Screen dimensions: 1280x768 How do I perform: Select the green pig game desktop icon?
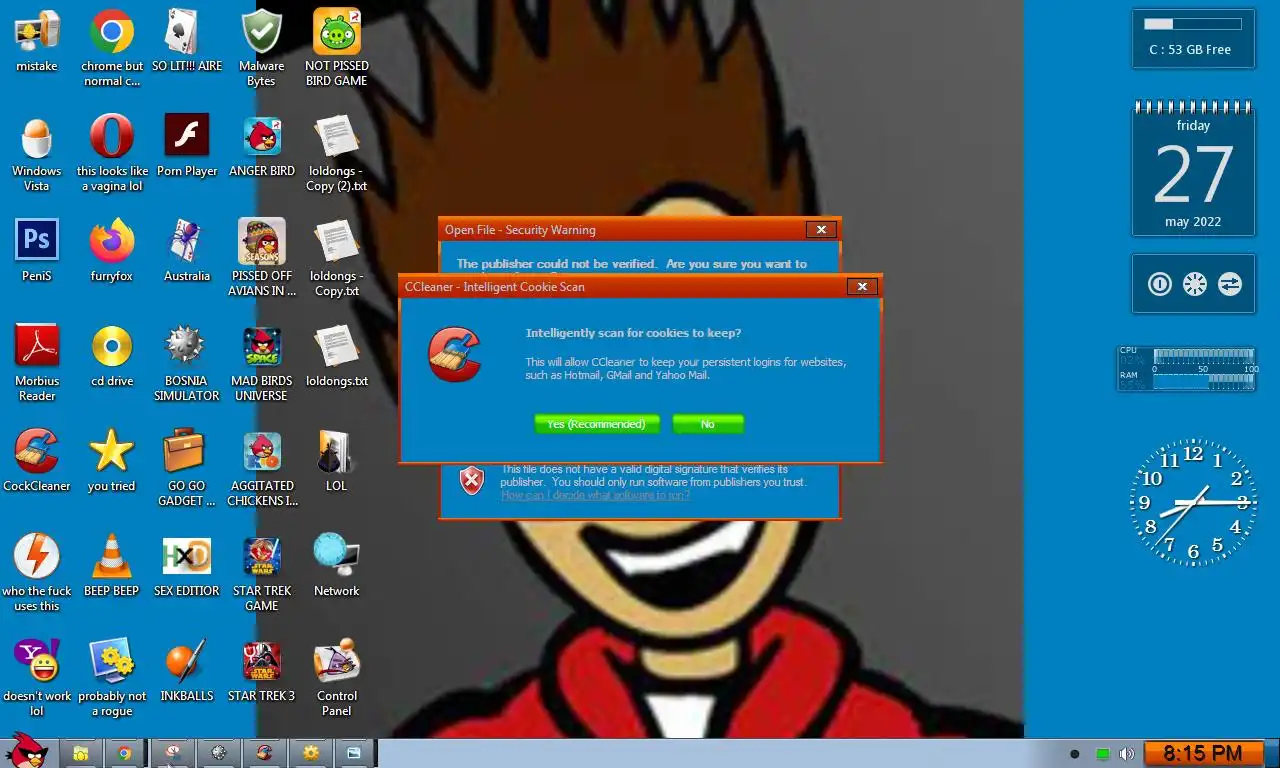[x=337, y=48]
